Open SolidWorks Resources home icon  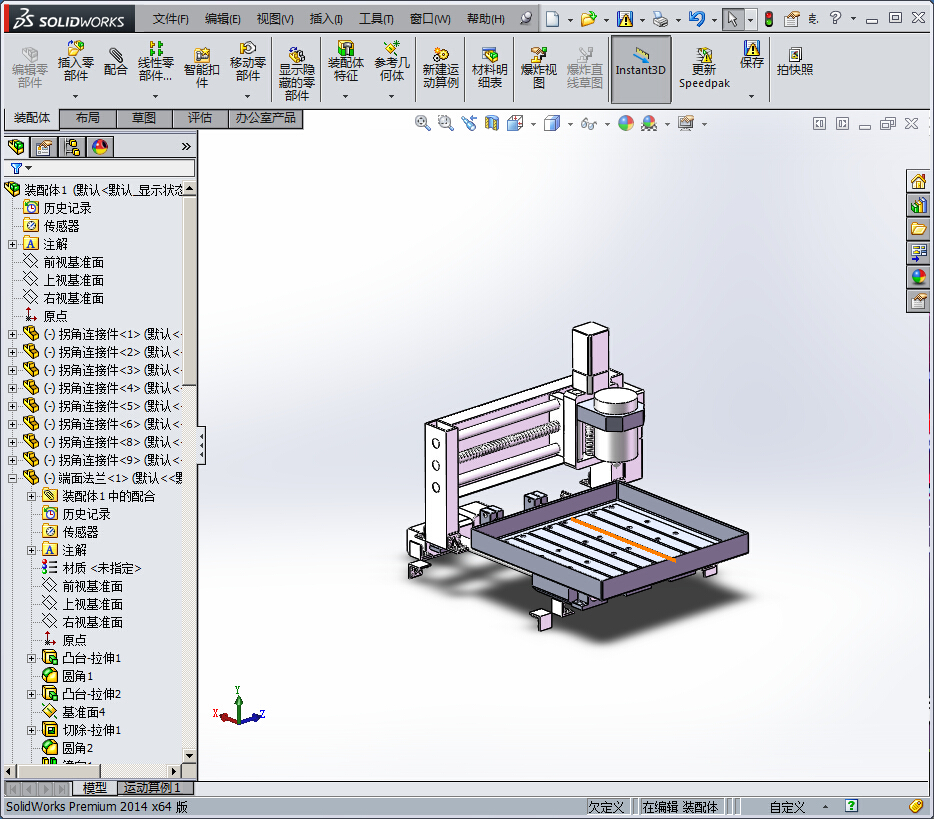918,181
